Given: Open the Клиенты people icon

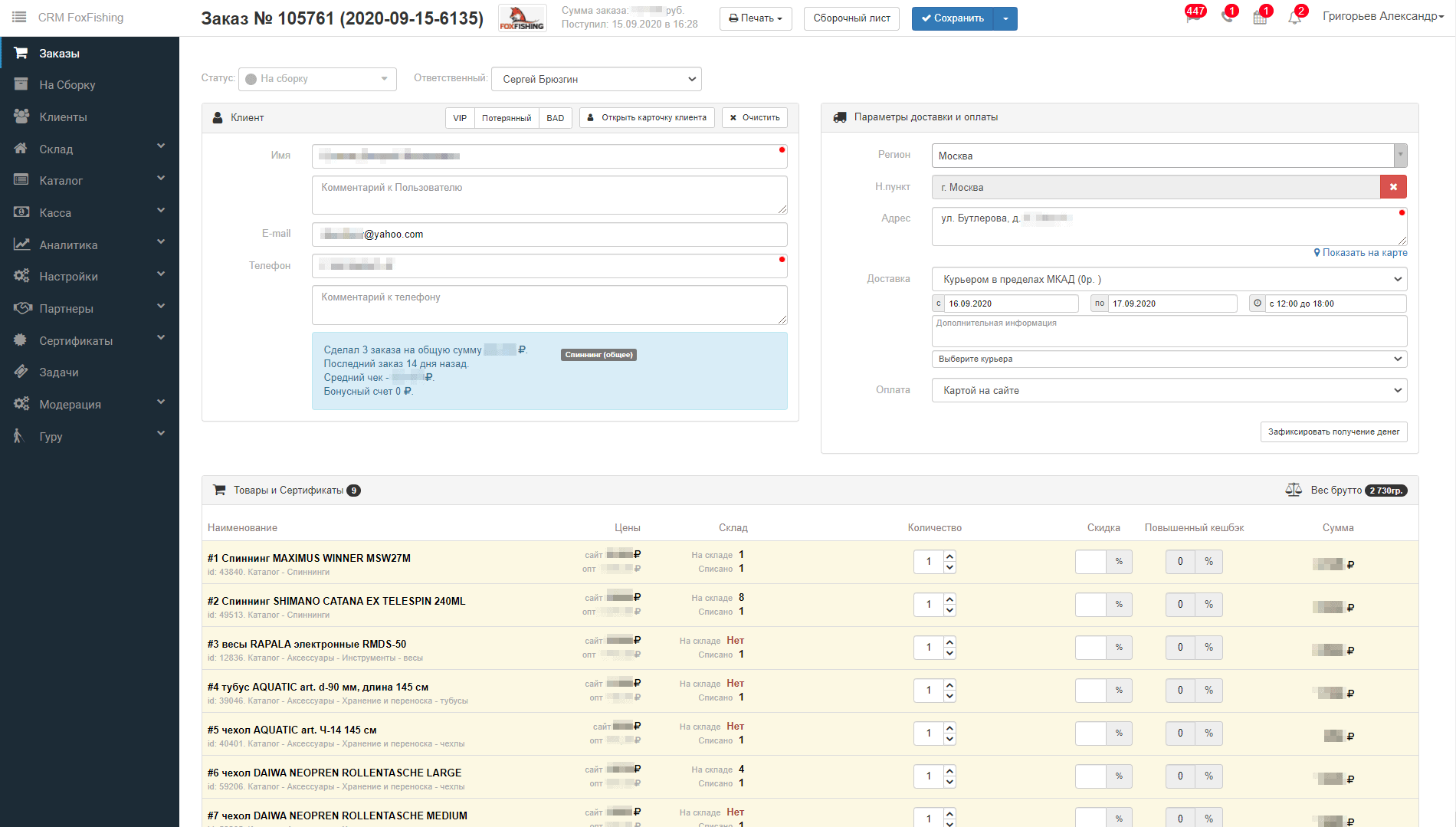Looking at the screenshot, I should 21,117.
